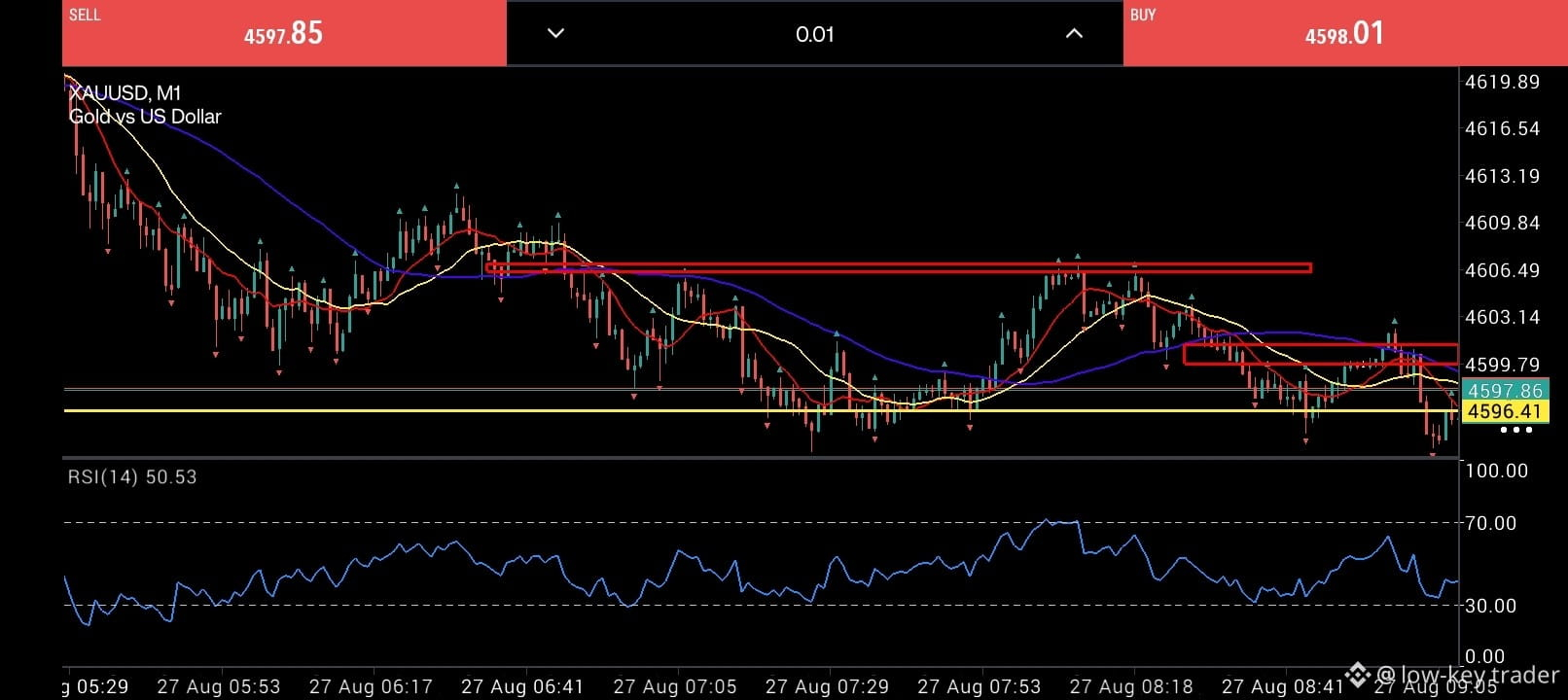Tap the SELL 4597.85 button

(x=284, y=33)
